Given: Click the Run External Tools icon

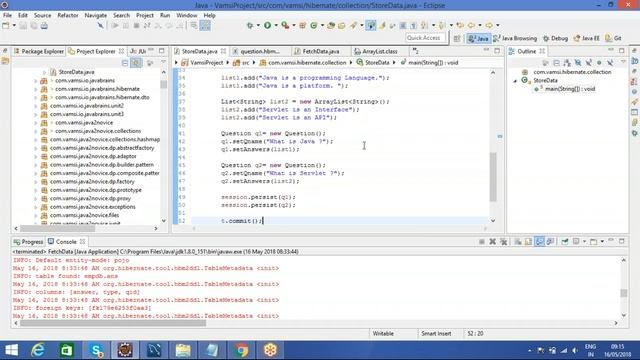Looking at the screenshot, I should pos(285,25).
